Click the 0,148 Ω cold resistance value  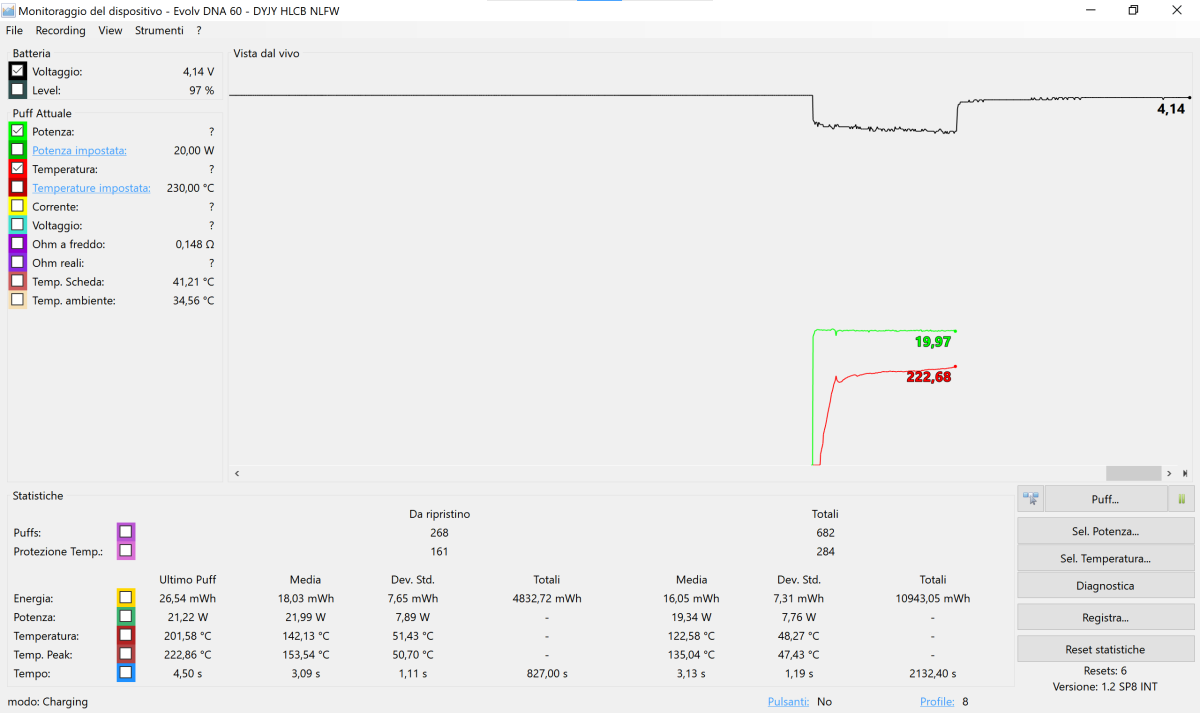pos(194,244)
